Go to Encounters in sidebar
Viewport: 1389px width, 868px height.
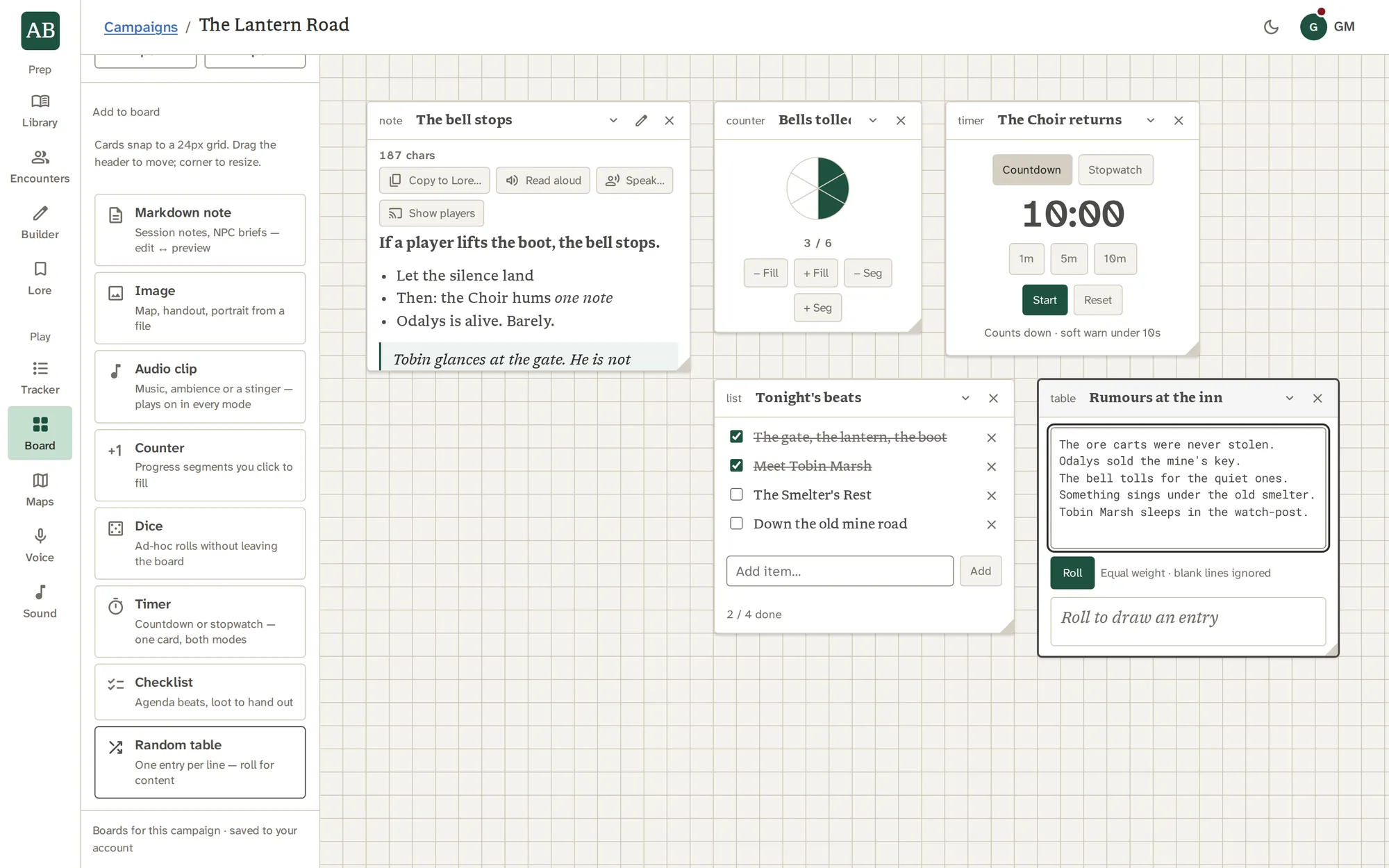[40, 167]
